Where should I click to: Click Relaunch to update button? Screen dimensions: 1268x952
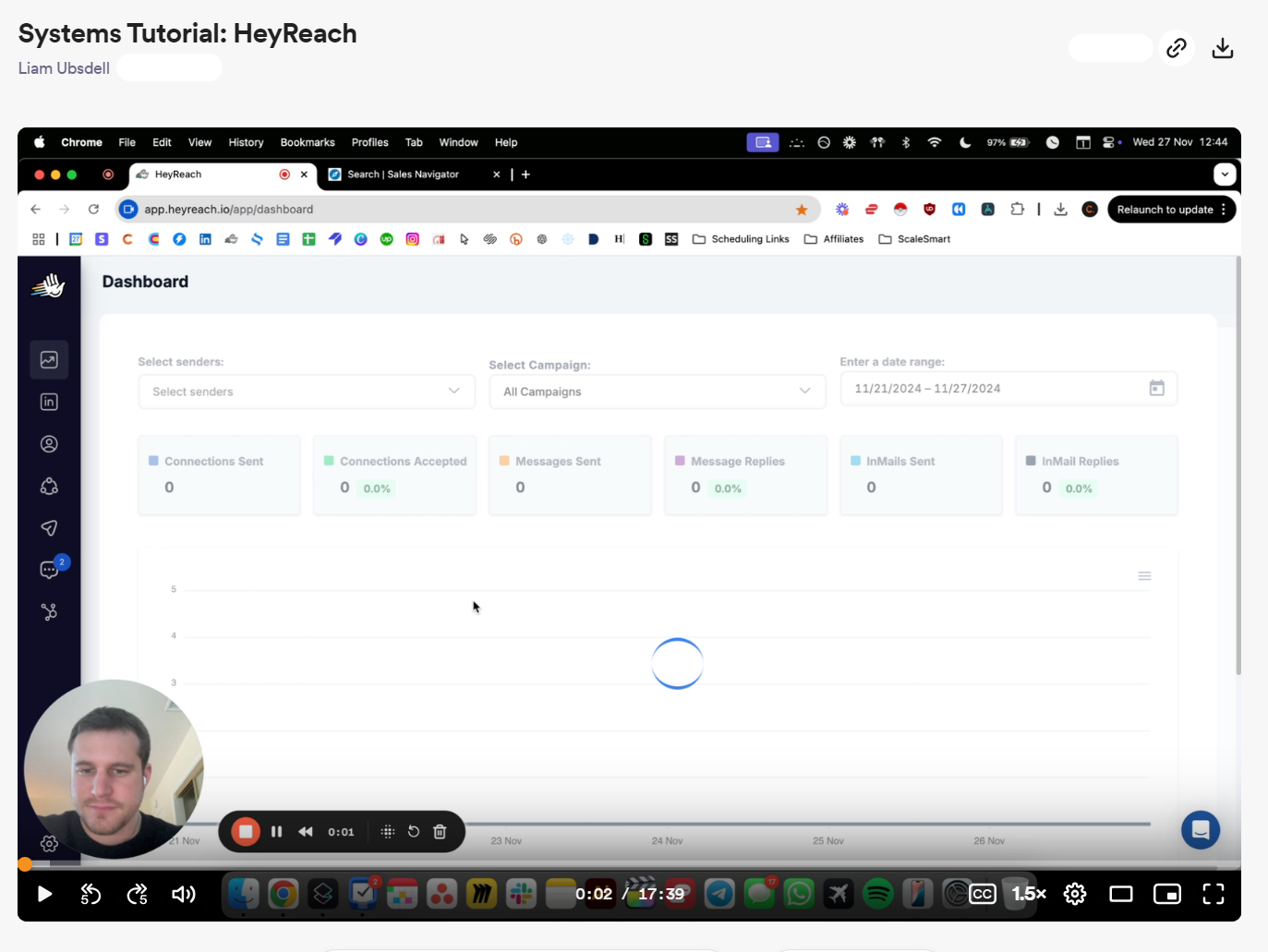point(1171,210)
